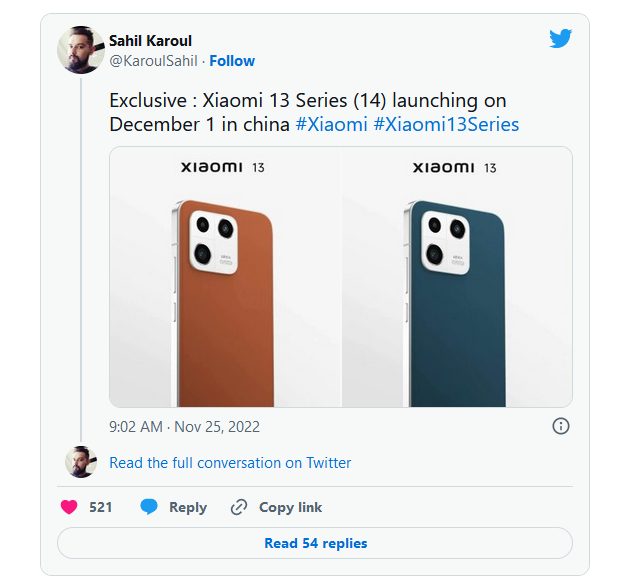The height and width of the screenshot is (588, 629).
Task: Click the @KaroulSahil handle
Action: [153, 61]
